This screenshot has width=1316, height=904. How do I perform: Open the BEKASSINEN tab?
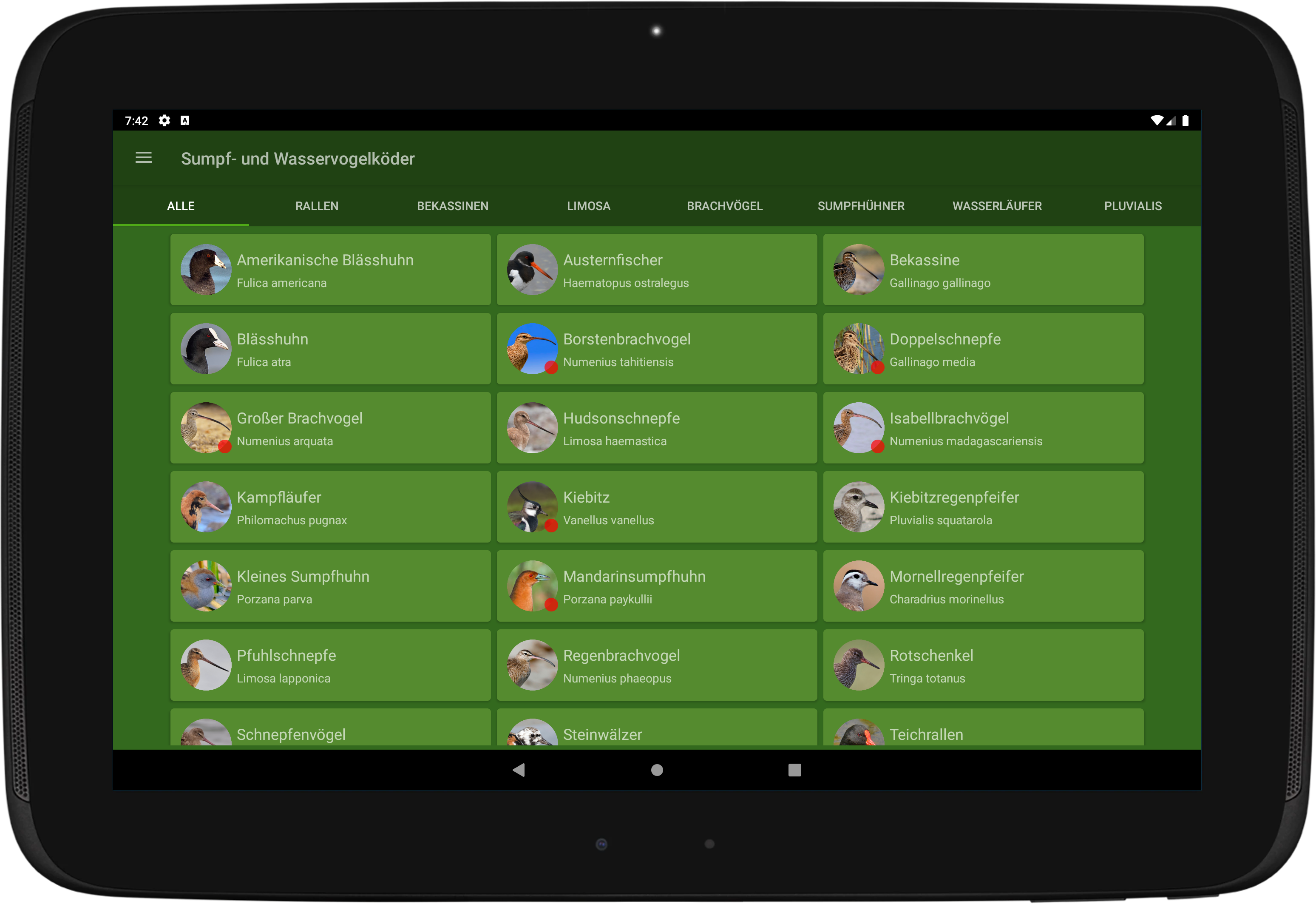click(452, 206)
